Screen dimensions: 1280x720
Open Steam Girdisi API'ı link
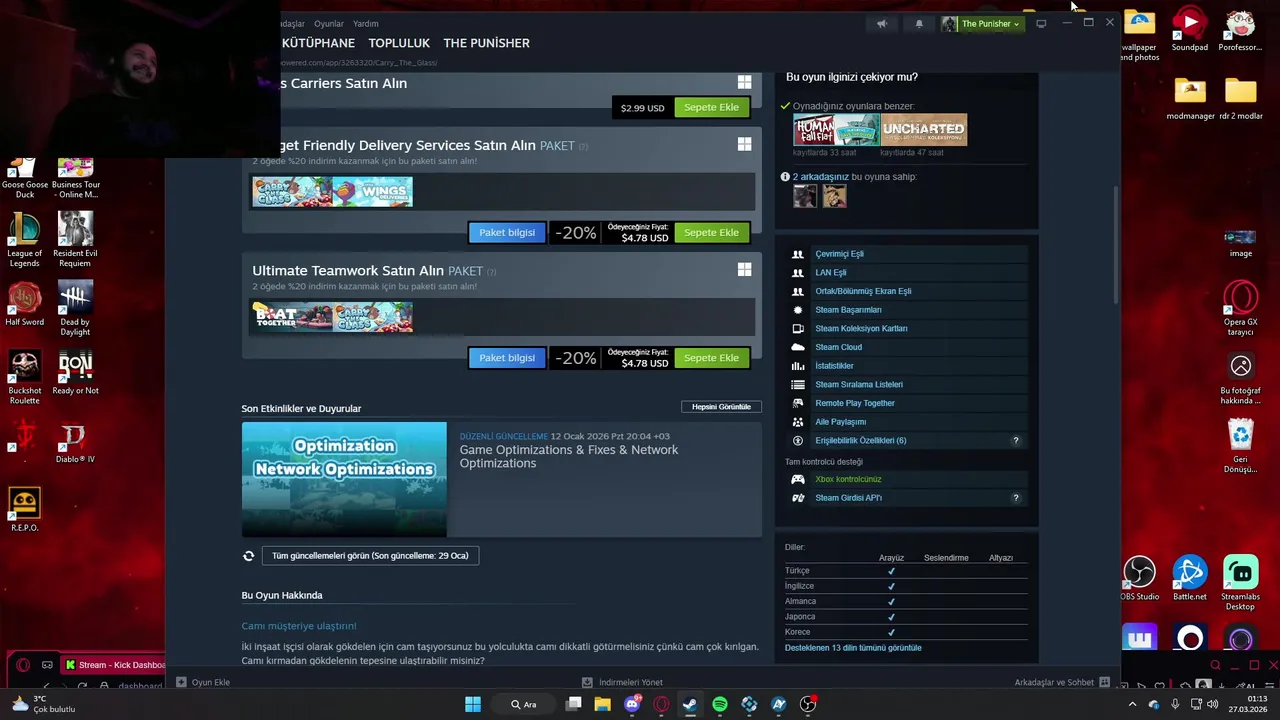(x=848, y=498)
